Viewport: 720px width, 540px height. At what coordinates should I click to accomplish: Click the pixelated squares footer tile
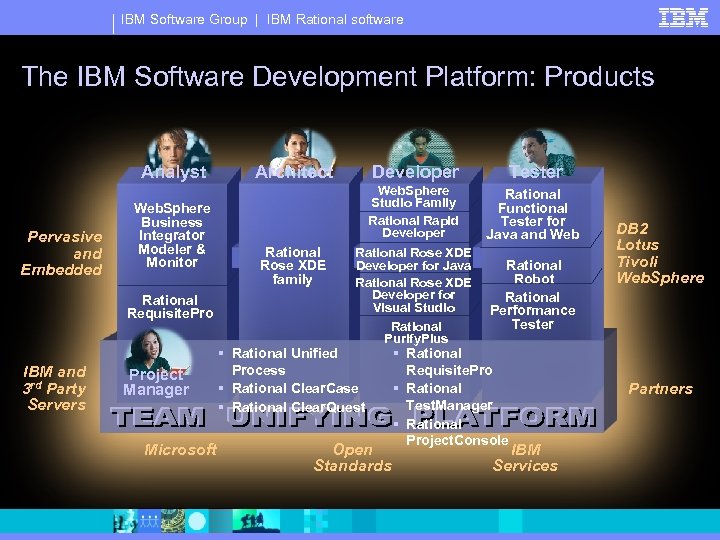[x=316, y=521]
